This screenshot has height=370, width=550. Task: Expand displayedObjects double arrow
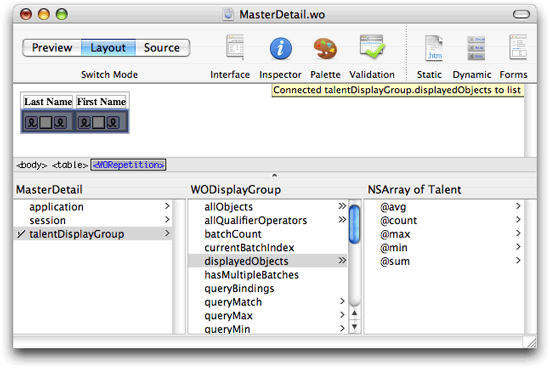342,261
